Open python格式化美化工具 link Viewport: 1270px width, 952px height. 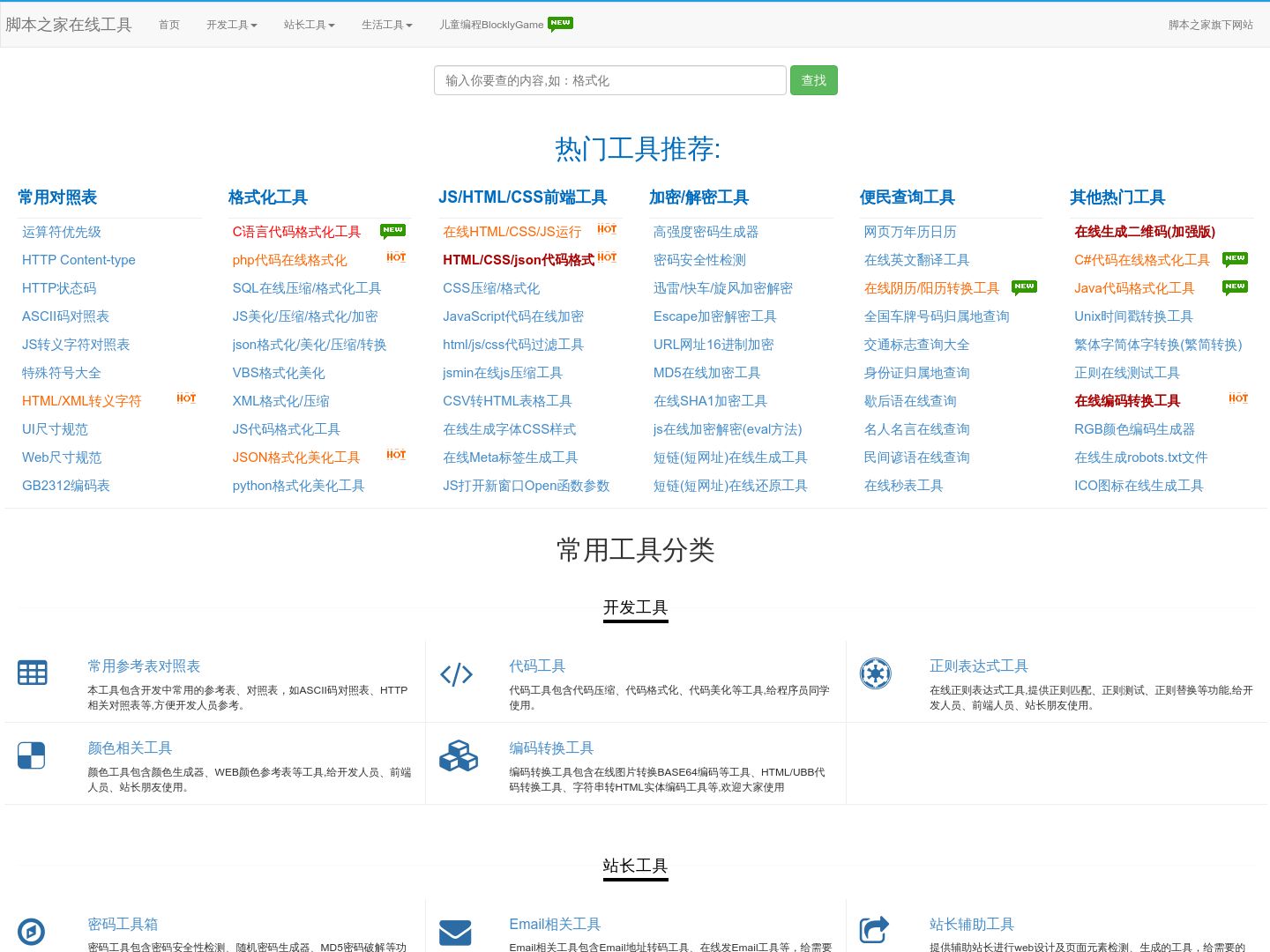point(299,486)
